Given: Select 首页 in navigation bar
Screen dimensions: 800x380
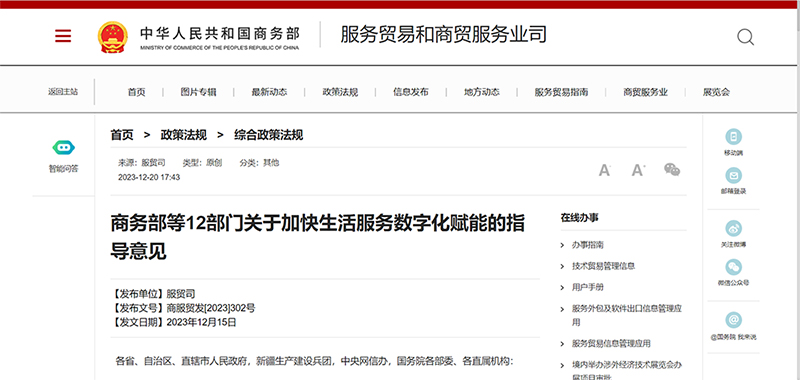Looking at the screenshot, I should [136, 92].
